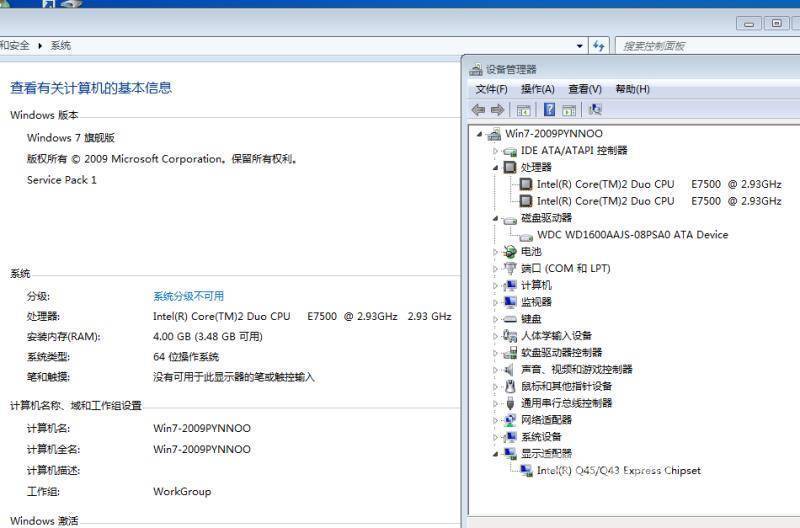Screen dimensions: 800x528
Task: Click the Human Interface Devices (人体学输入设备) icon
Action: [510, 336]
